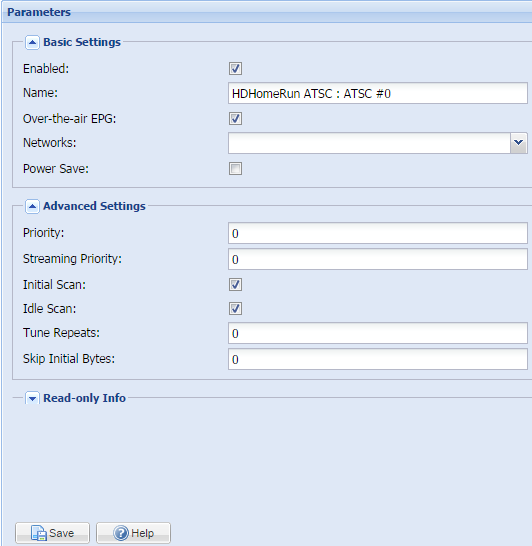Uncheck the Enabled checkbox
532x546 pixels.
(235, 69)
